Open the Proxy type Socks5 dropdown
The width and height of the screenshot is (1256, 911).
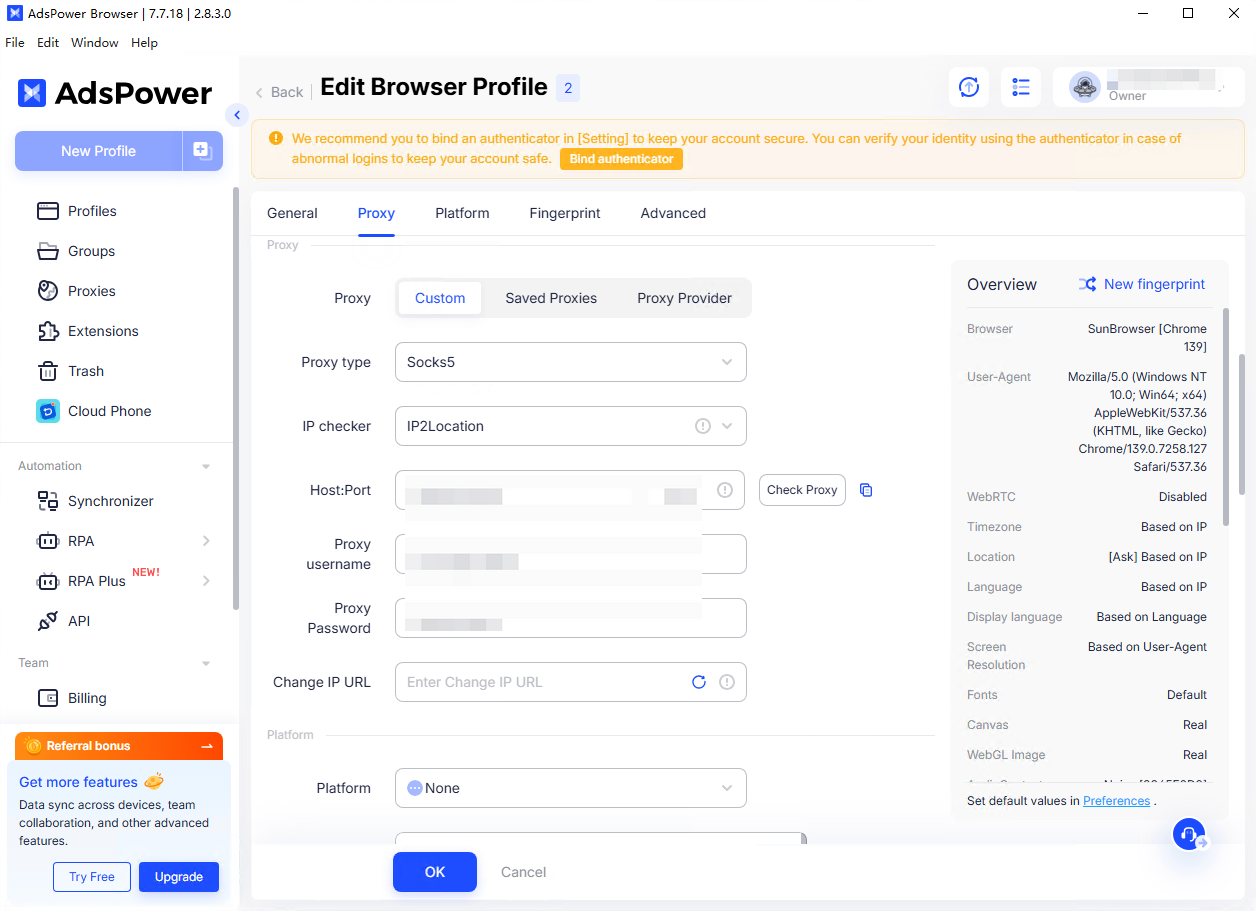coord(570,362)
